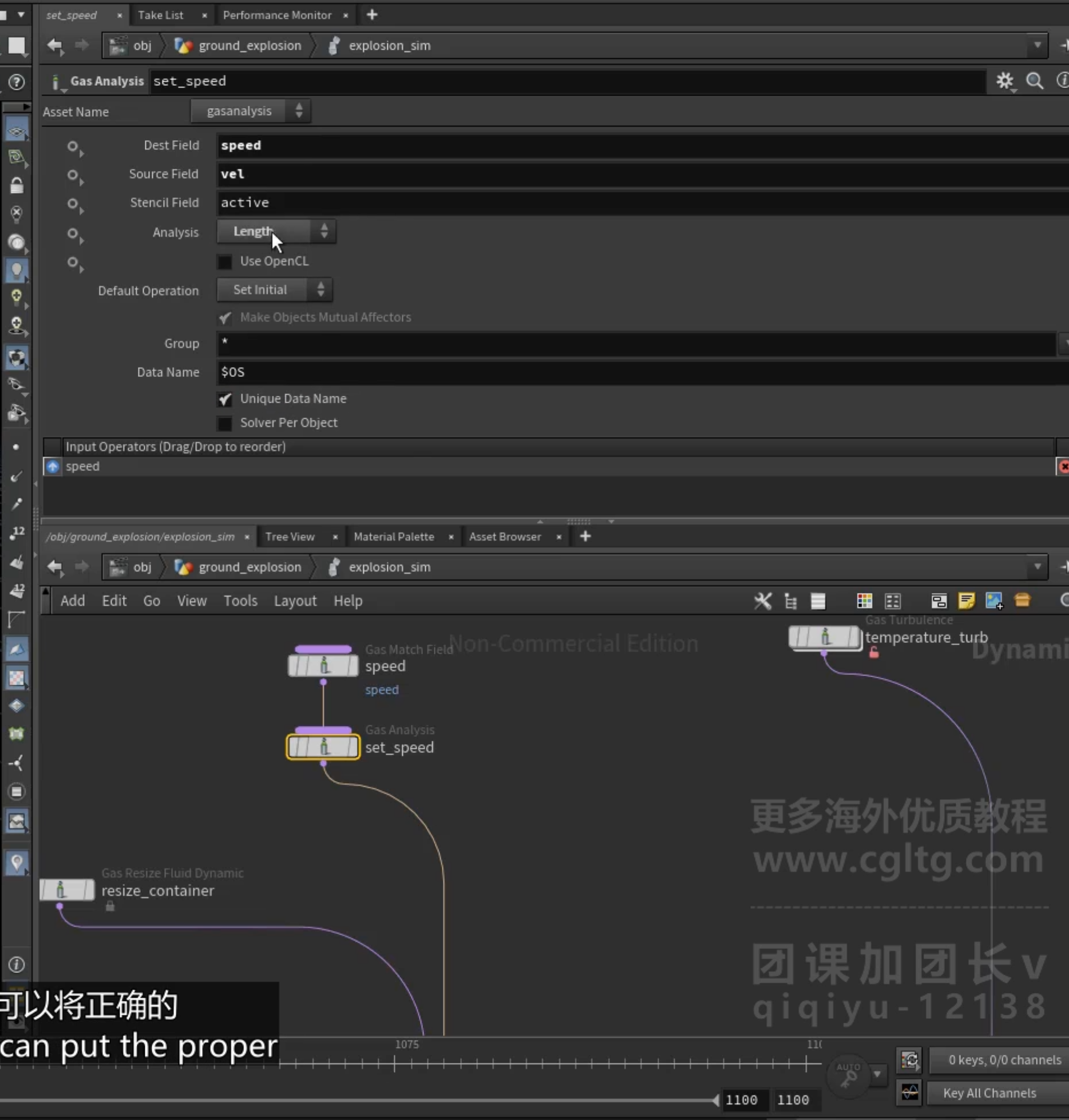Click the network back arrow
Image resolution: width=1069 pixels, height=1120 pixels.
(55, 567)
